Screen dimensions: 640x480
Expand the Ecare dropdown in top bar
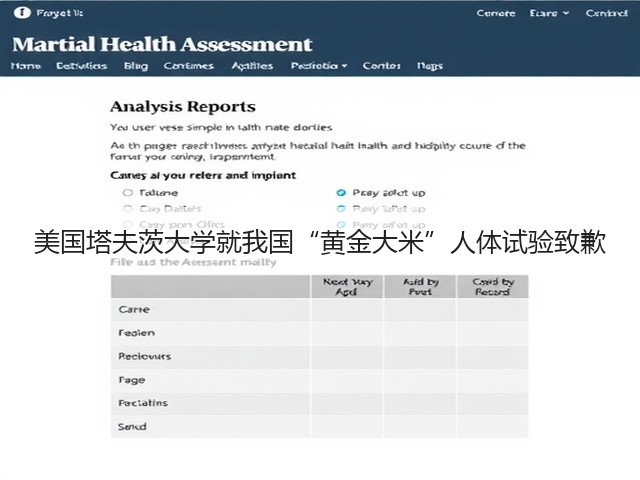click(x=549, y=13)
